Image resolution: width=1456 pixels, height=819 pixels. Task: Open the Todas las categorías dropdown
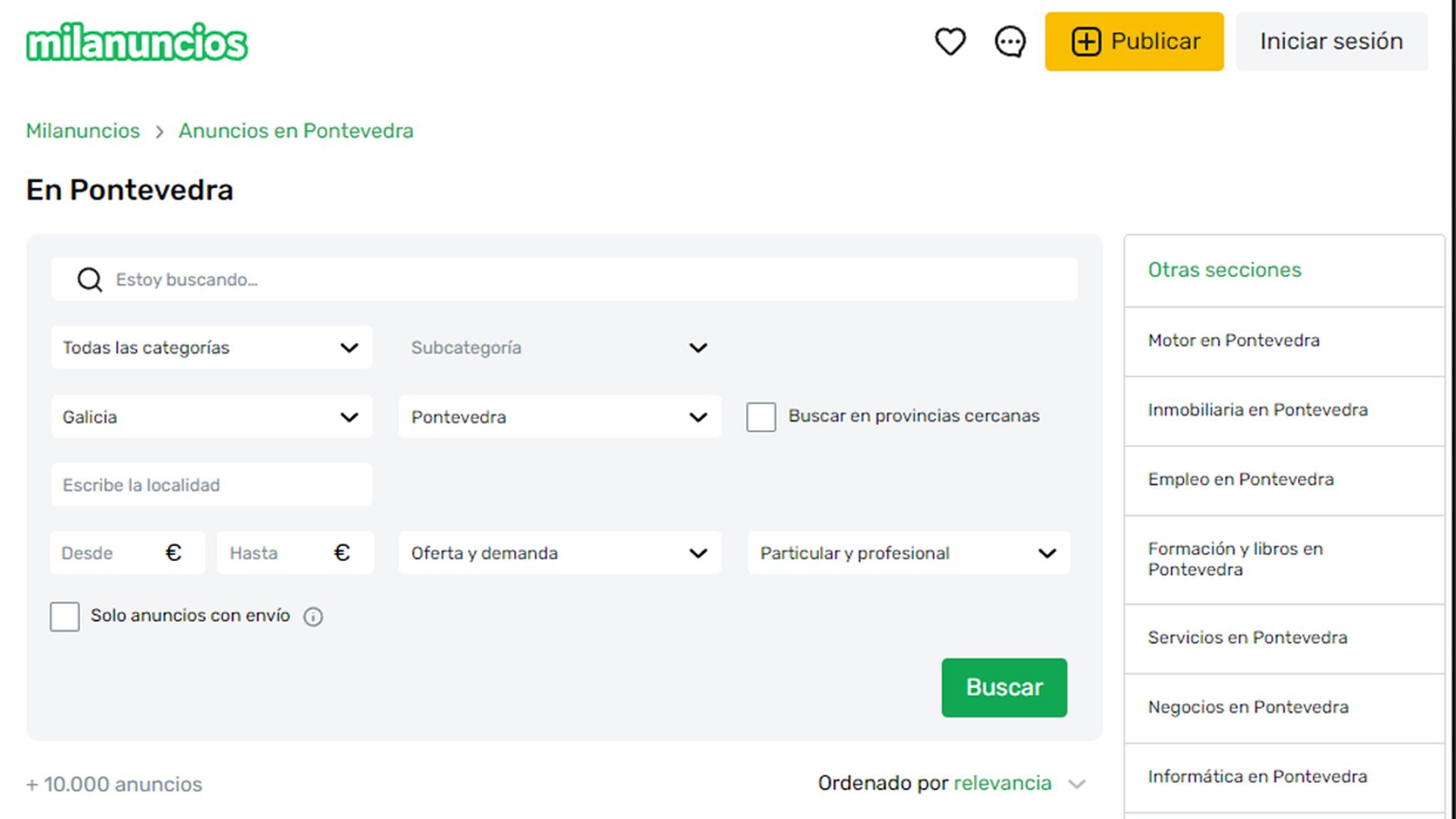pyautogui.click(x=211, y=348)
